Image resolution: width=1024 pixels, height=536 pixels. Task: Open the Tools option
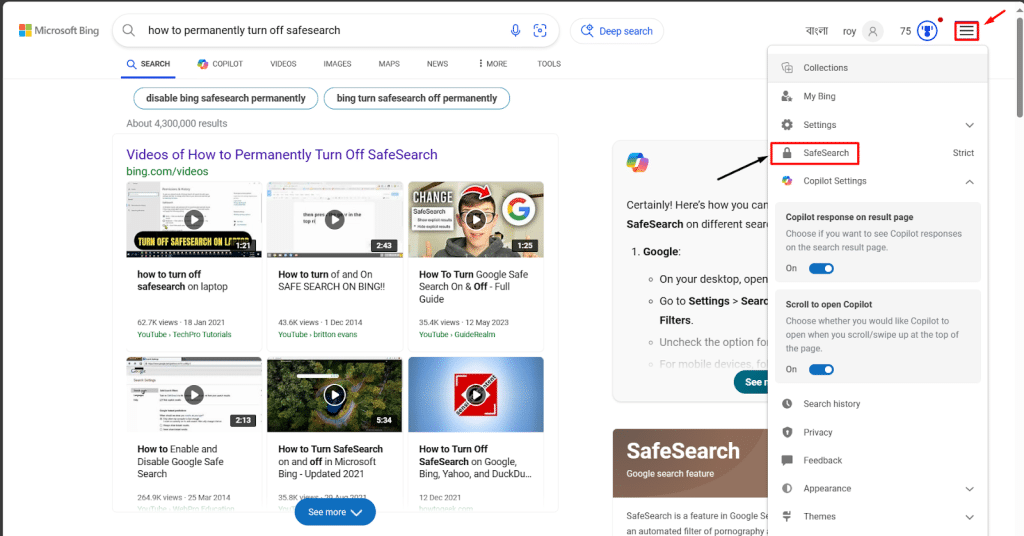(549, 64)
